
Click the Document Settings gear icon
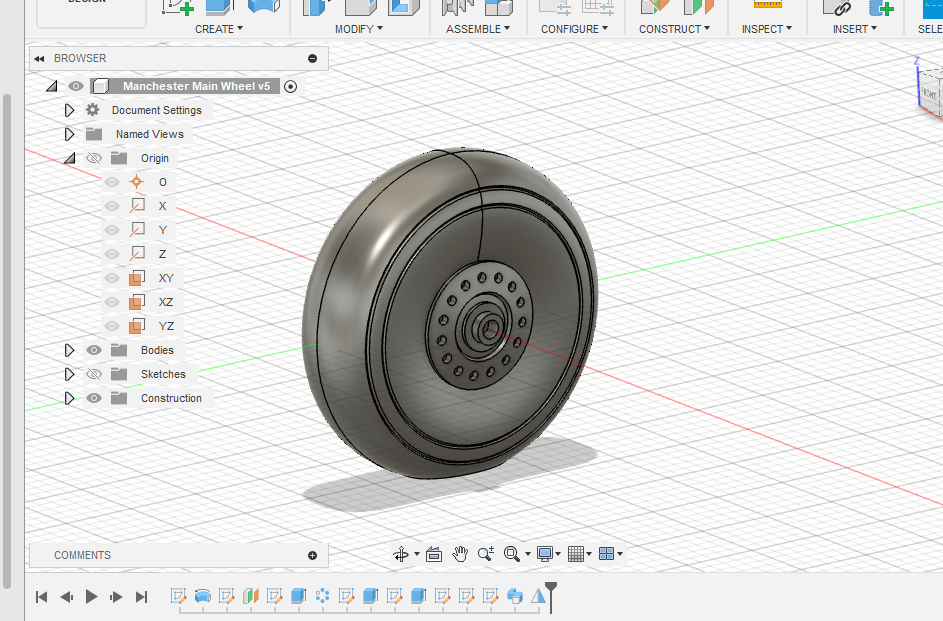click(x=93, y=110)
